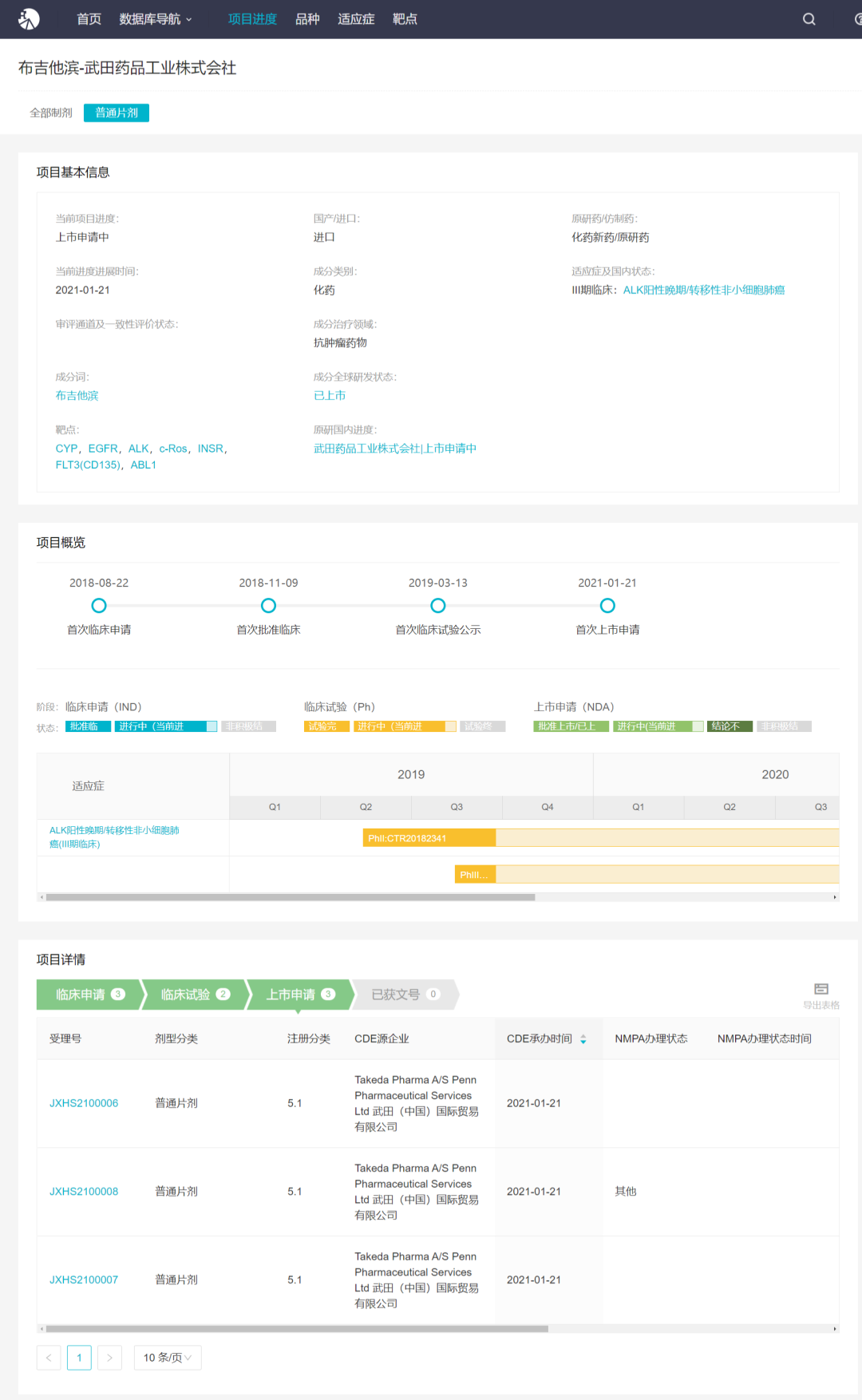
Task: Open acceptance number JXHS2100007
Action: pyautogui.click(x=84, y=1280)
